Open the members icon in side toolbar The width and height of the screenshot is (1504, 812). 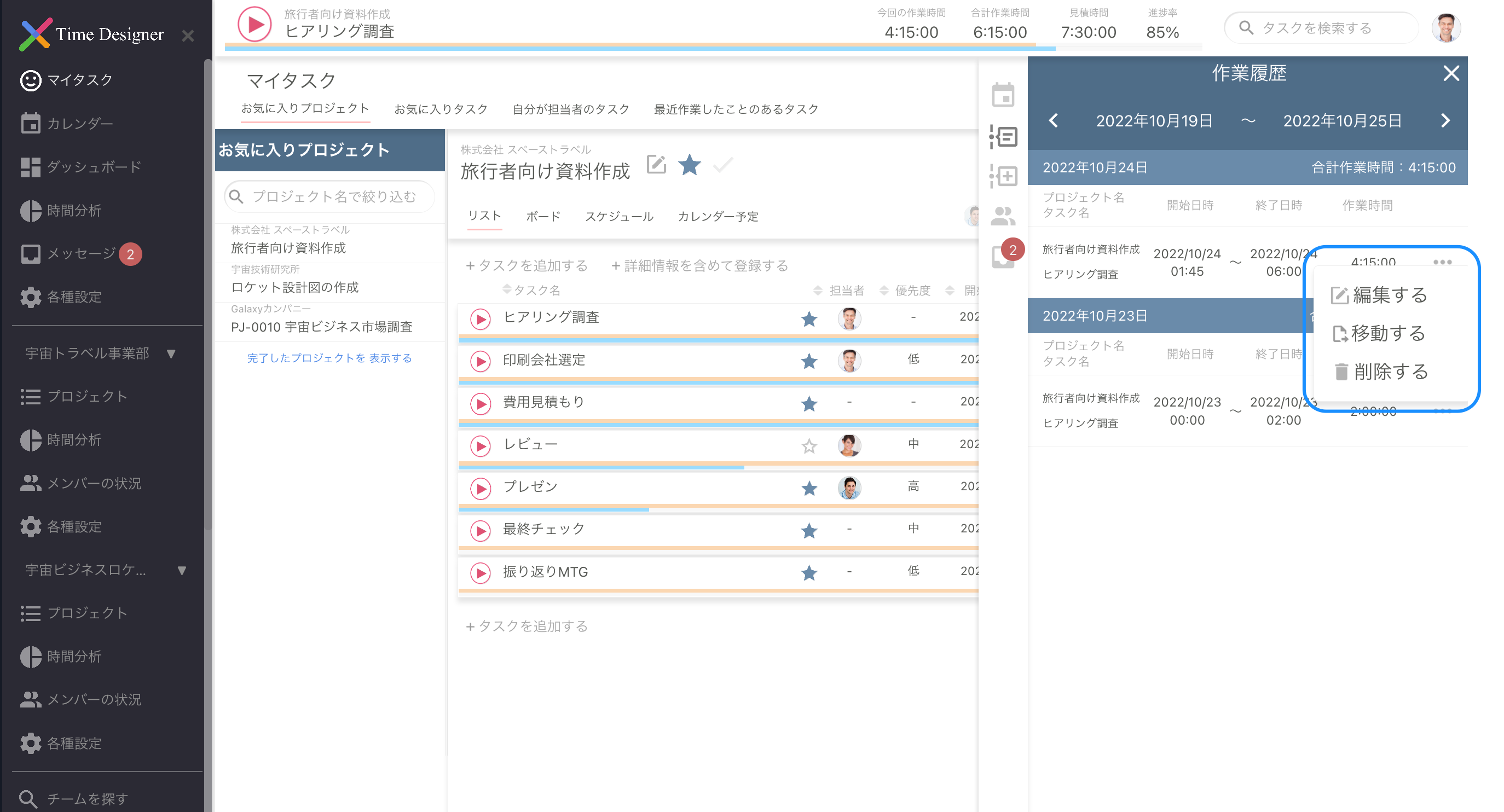pos(1003,216)
